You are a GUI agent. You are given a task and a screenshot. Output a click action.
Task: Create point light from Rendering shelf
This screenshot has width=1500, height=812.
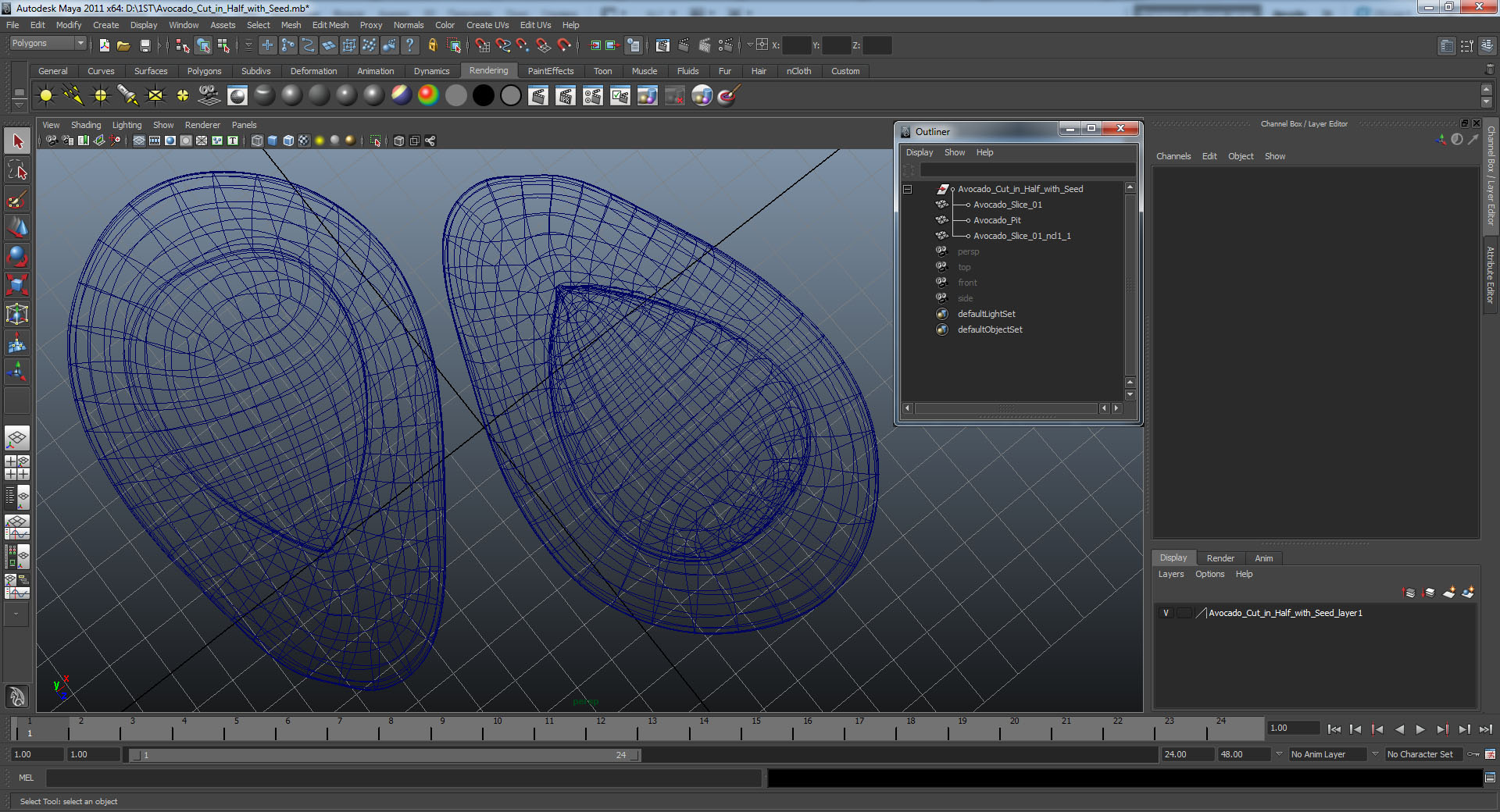coord(101,95)
